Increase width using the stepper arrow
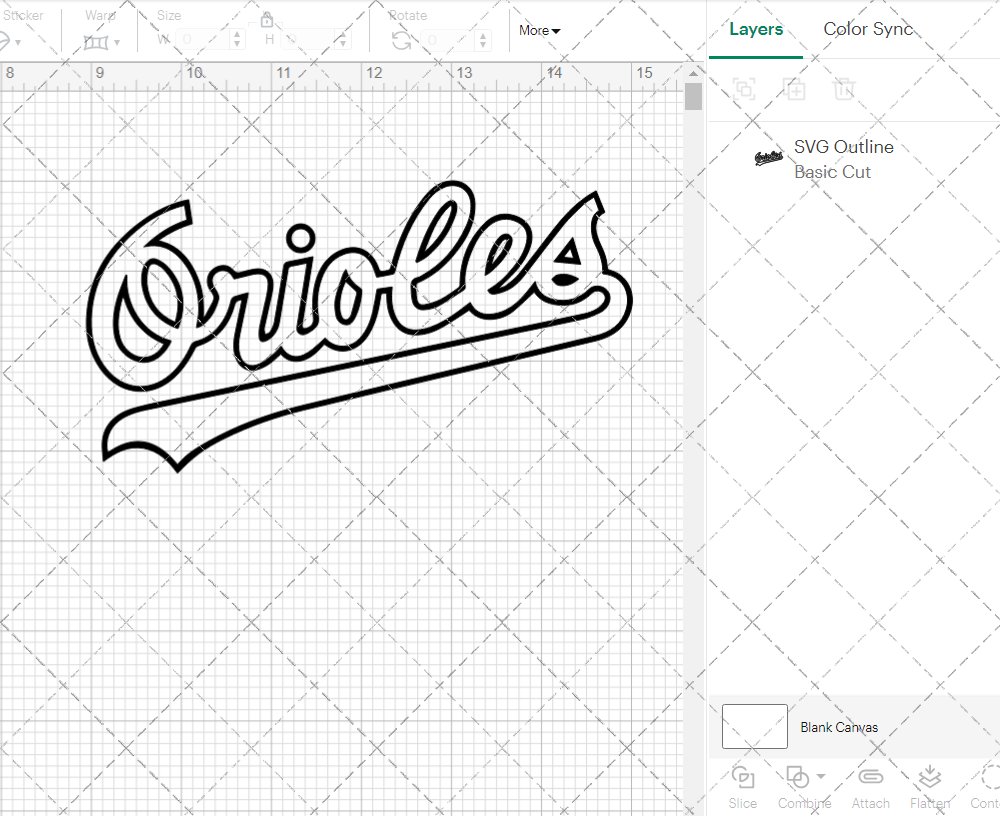Screen dimensions: 1000x816 [236, 35]
